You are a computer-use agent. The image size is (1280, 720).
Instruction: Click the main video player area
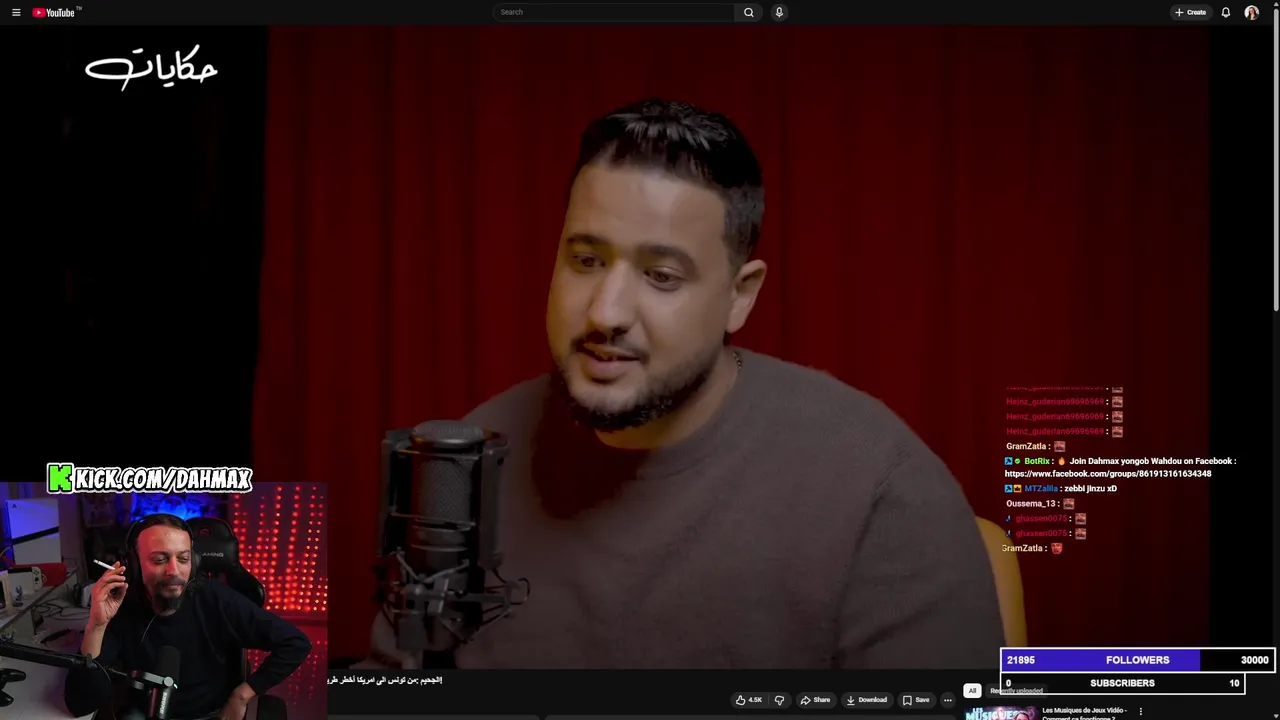point(640,347)
